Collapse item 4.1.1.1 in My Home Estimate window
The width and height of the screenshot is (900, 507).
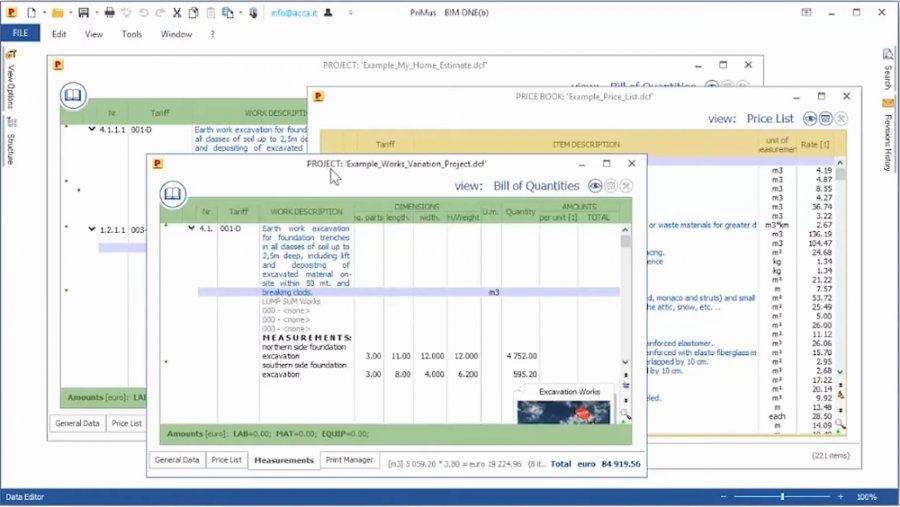[92, 129]
